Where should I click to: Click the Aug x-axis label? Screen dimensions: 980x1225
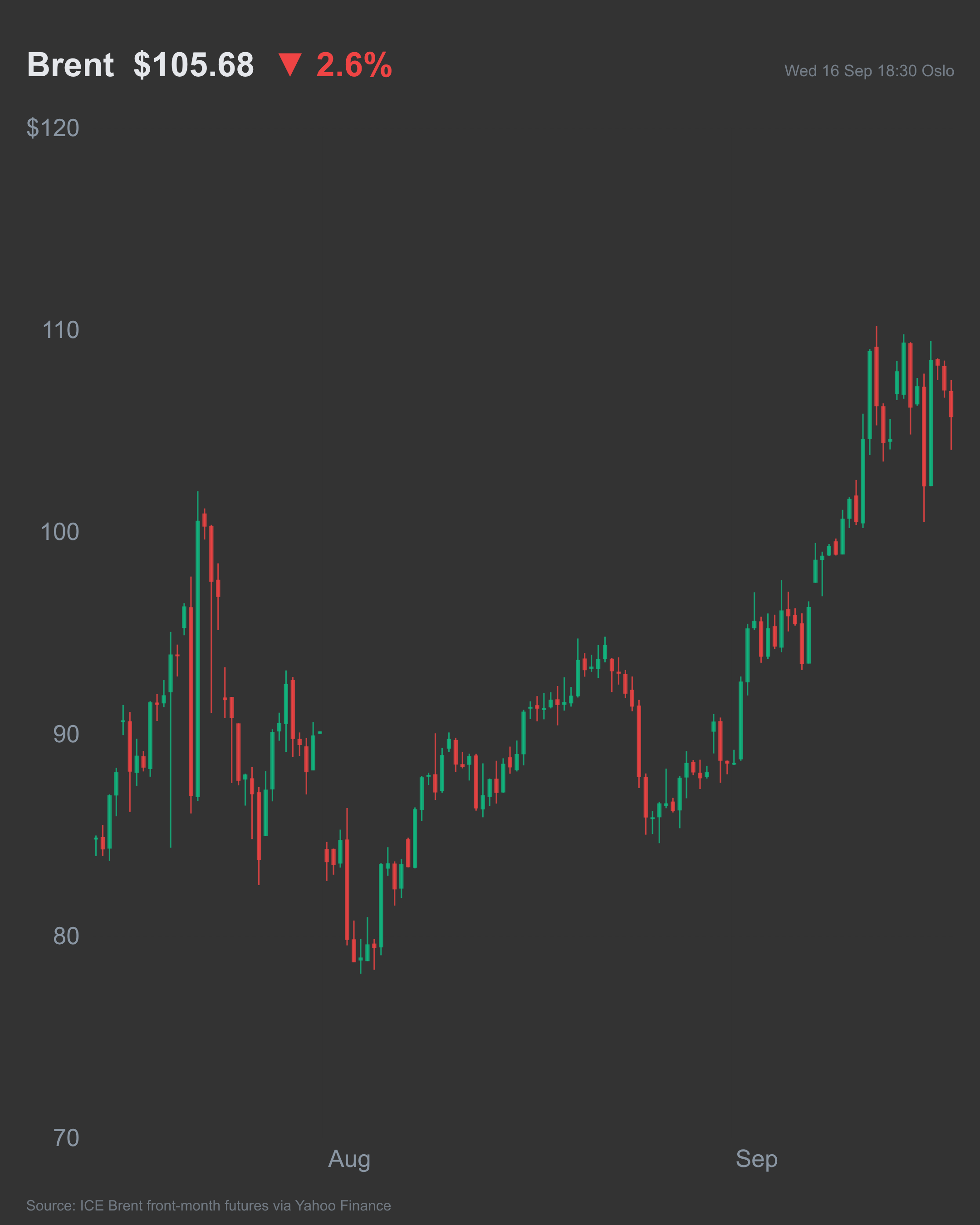[349, 1159]
